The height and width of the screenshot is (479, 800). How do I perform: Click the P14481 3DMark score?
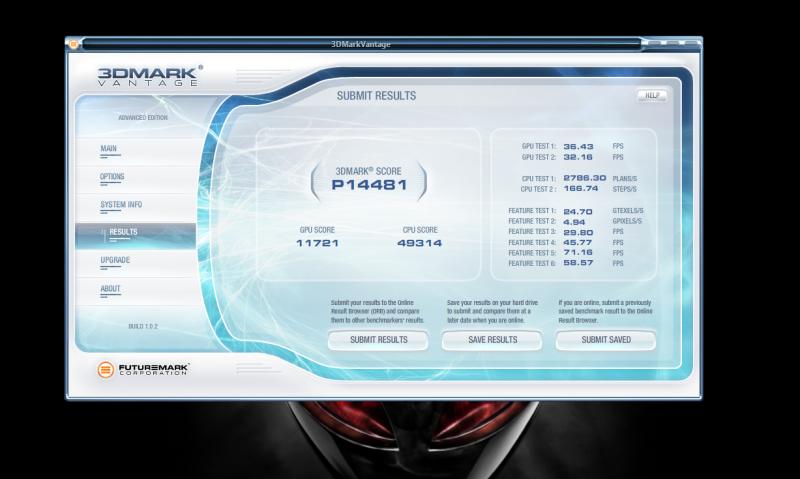[x=369, y=185]
